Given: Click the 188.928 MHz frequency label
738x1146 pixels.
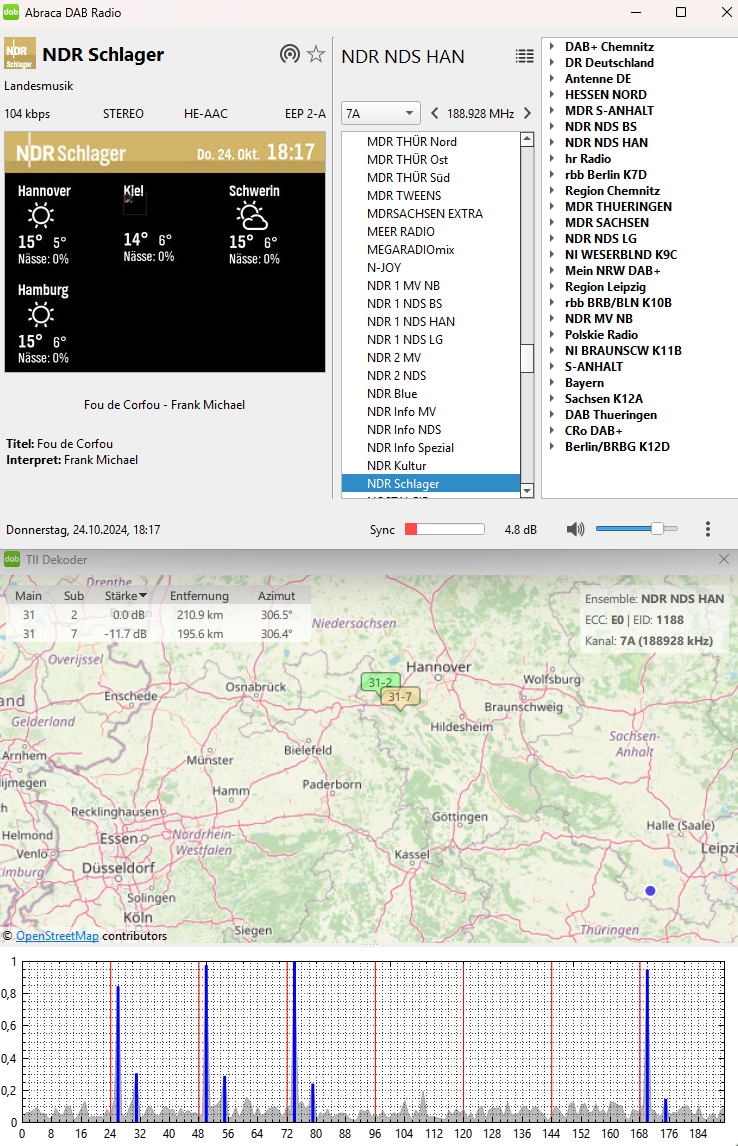Looking at the screenshot, I should coord(481,113).
